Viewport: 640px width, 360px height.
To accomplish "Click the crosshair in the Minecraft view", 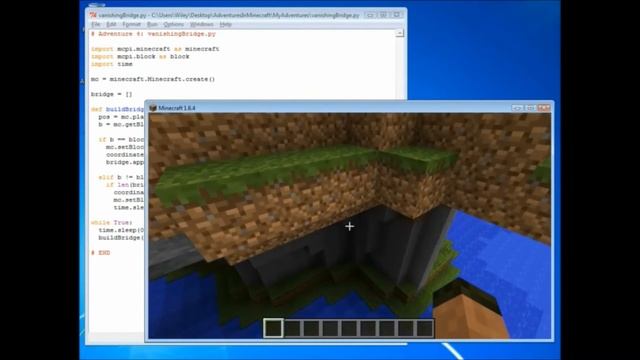I will [349, 226].
